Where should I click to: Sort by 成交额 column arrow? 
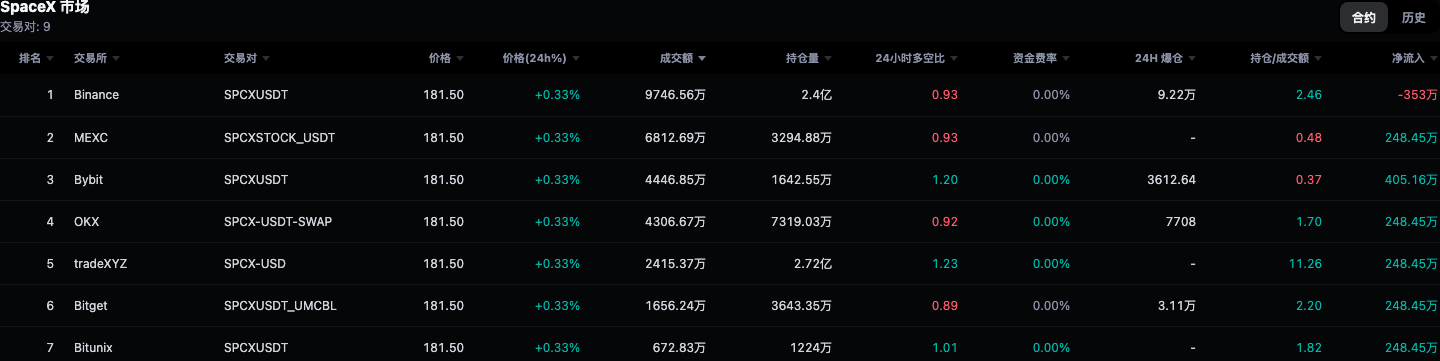tap(702, 59)
